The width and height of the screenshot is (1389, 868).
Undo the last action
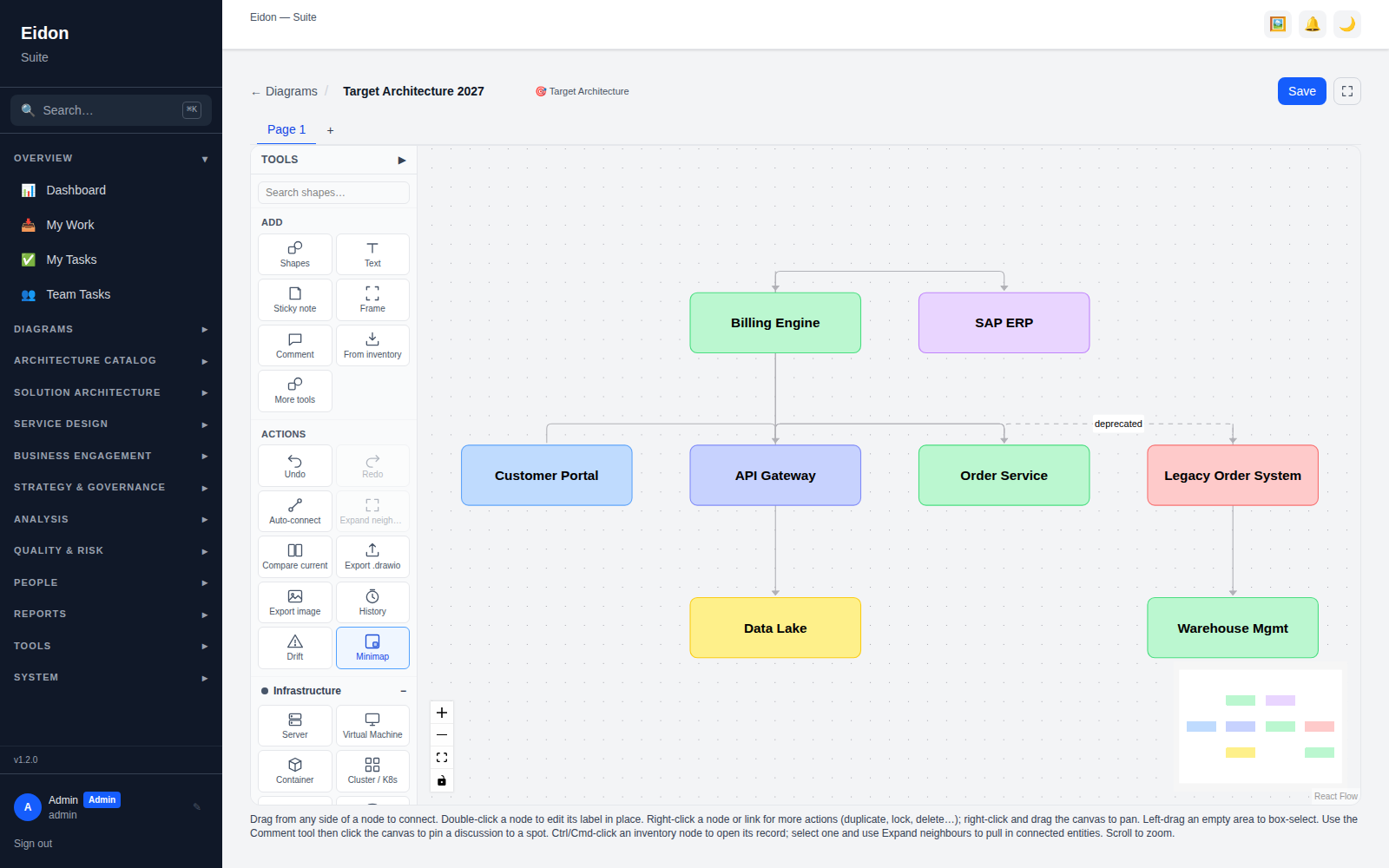click(x=295, y=466)
